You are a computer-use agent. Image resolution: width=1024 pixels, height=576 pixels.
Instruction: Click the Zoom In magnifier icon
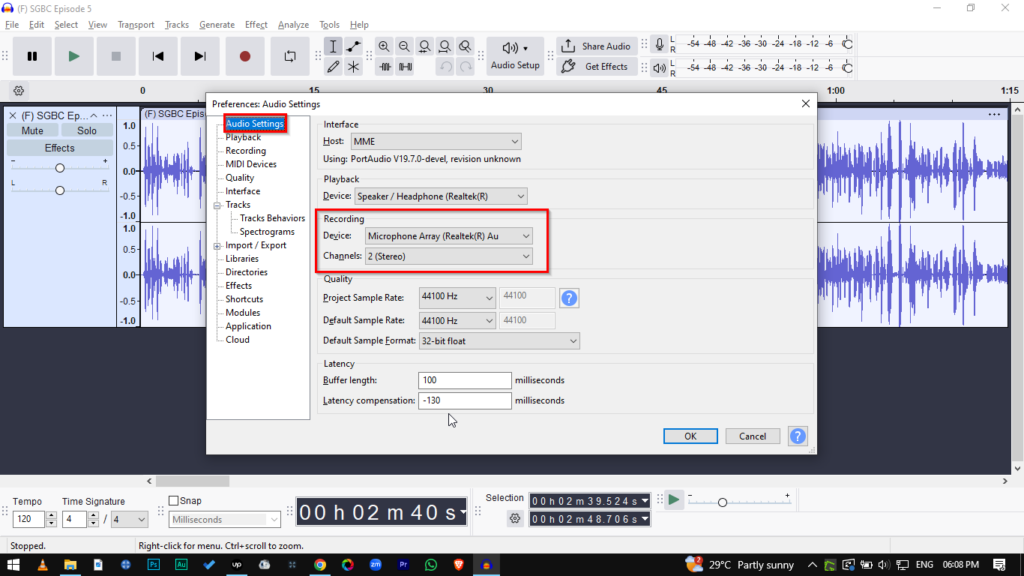tap(384, 47)
